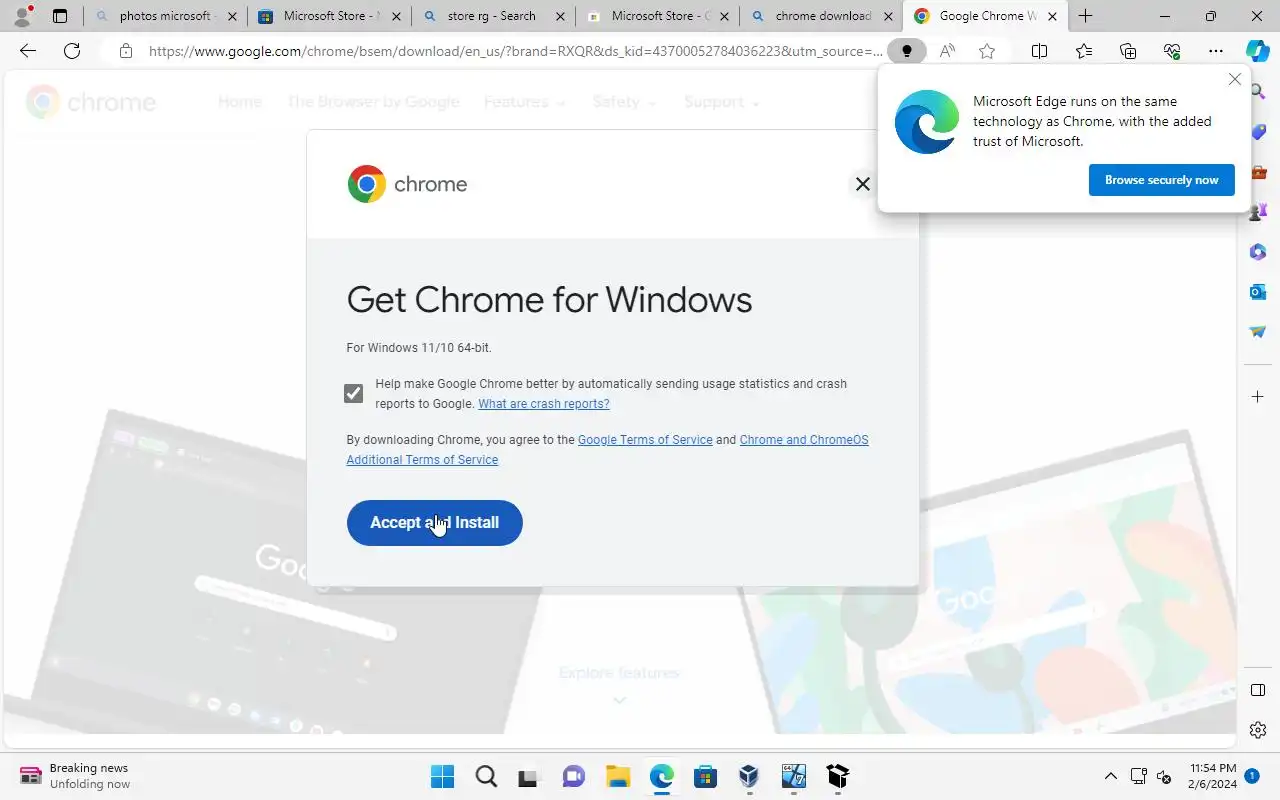
Task: Open taskbar Search
Action: click(x=486, y=776)
